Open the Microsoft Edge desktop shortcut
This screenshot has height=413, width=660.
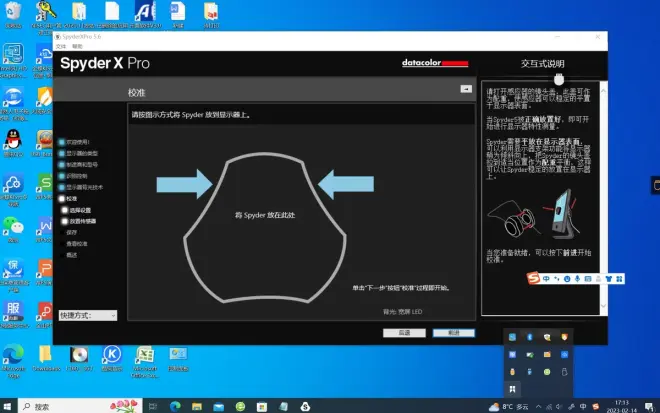[13, 362]
